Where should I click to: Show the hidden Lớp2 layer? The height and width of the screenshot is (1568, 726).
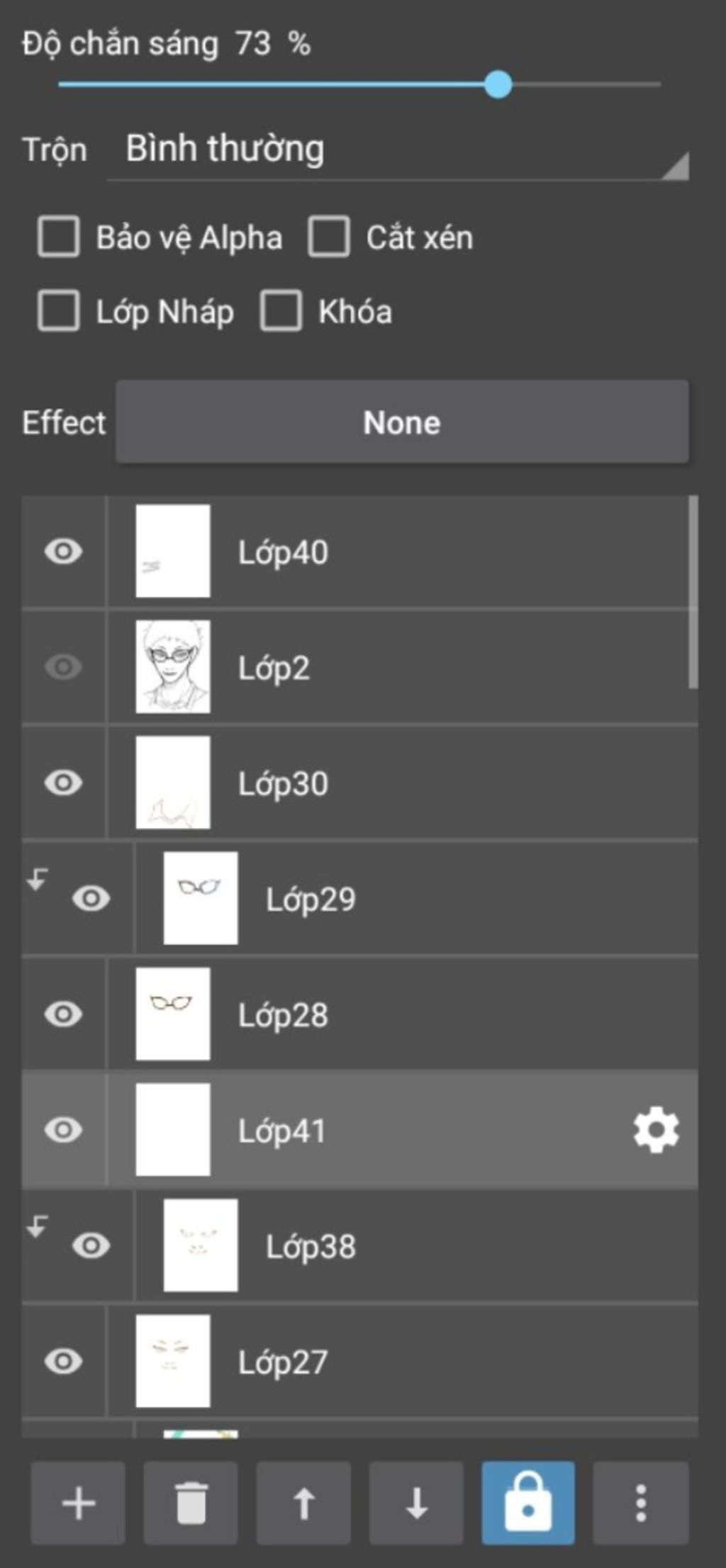tap(63, 667)
